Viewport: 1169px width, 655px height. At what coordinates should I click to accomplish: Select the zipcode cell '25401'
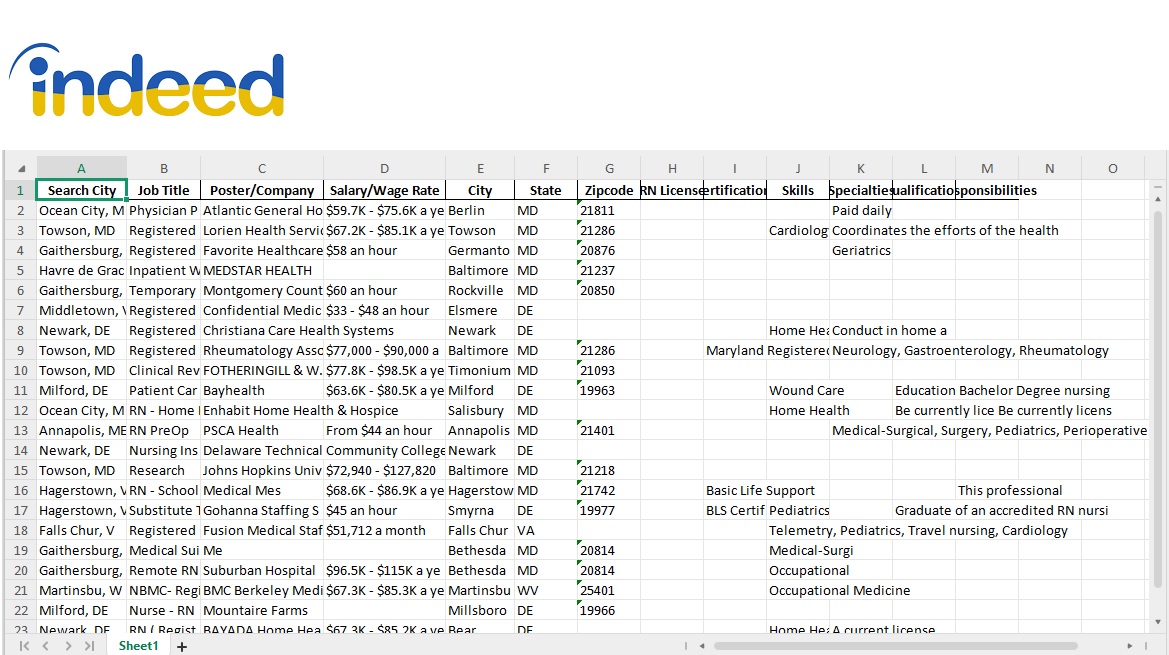(x=609, y=591)
